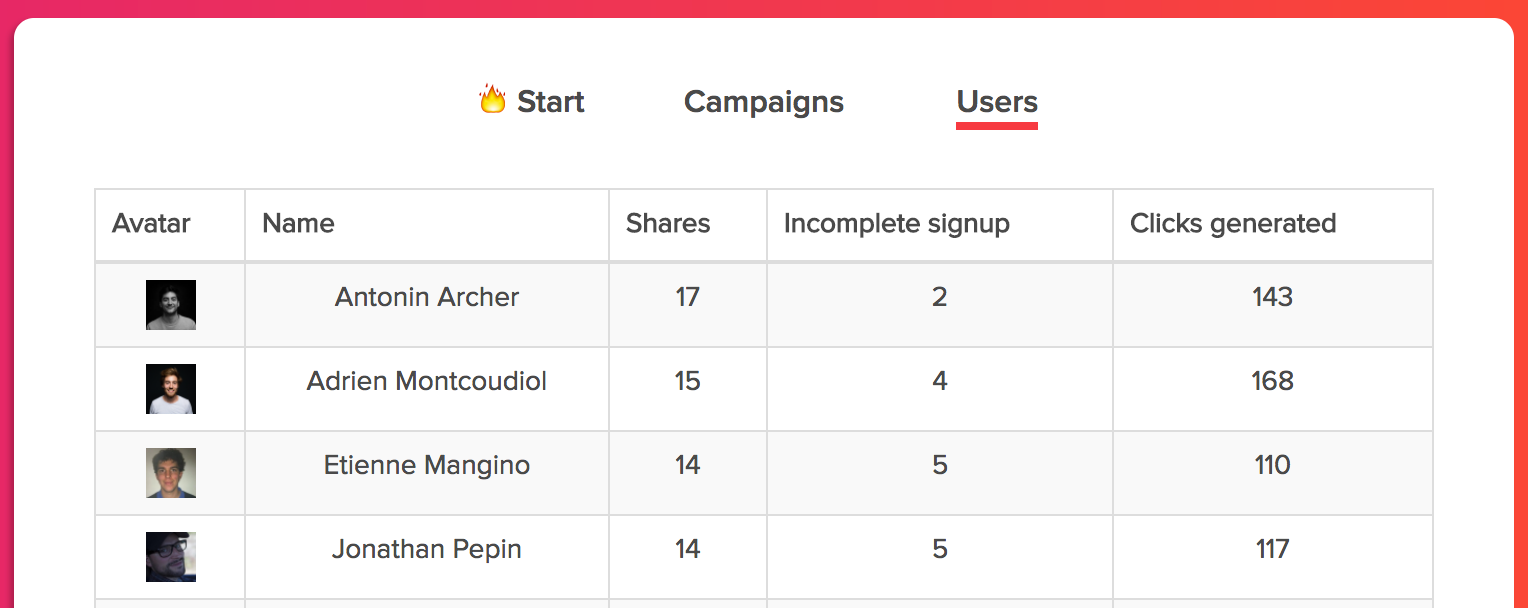Click Etienne Mangino's avatar image
The height and width of the screenshot is (608, 1528).
[171, 473]
